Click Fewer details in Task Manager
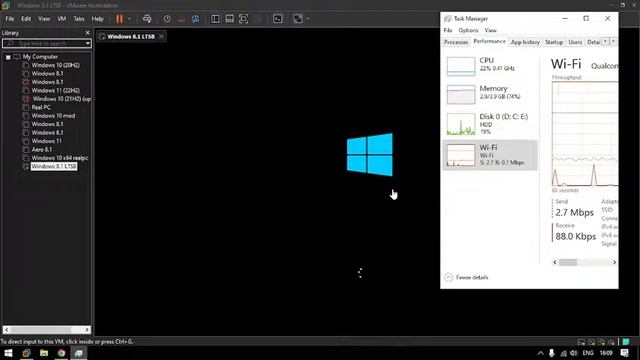640x360 pixels. [467, 278]
